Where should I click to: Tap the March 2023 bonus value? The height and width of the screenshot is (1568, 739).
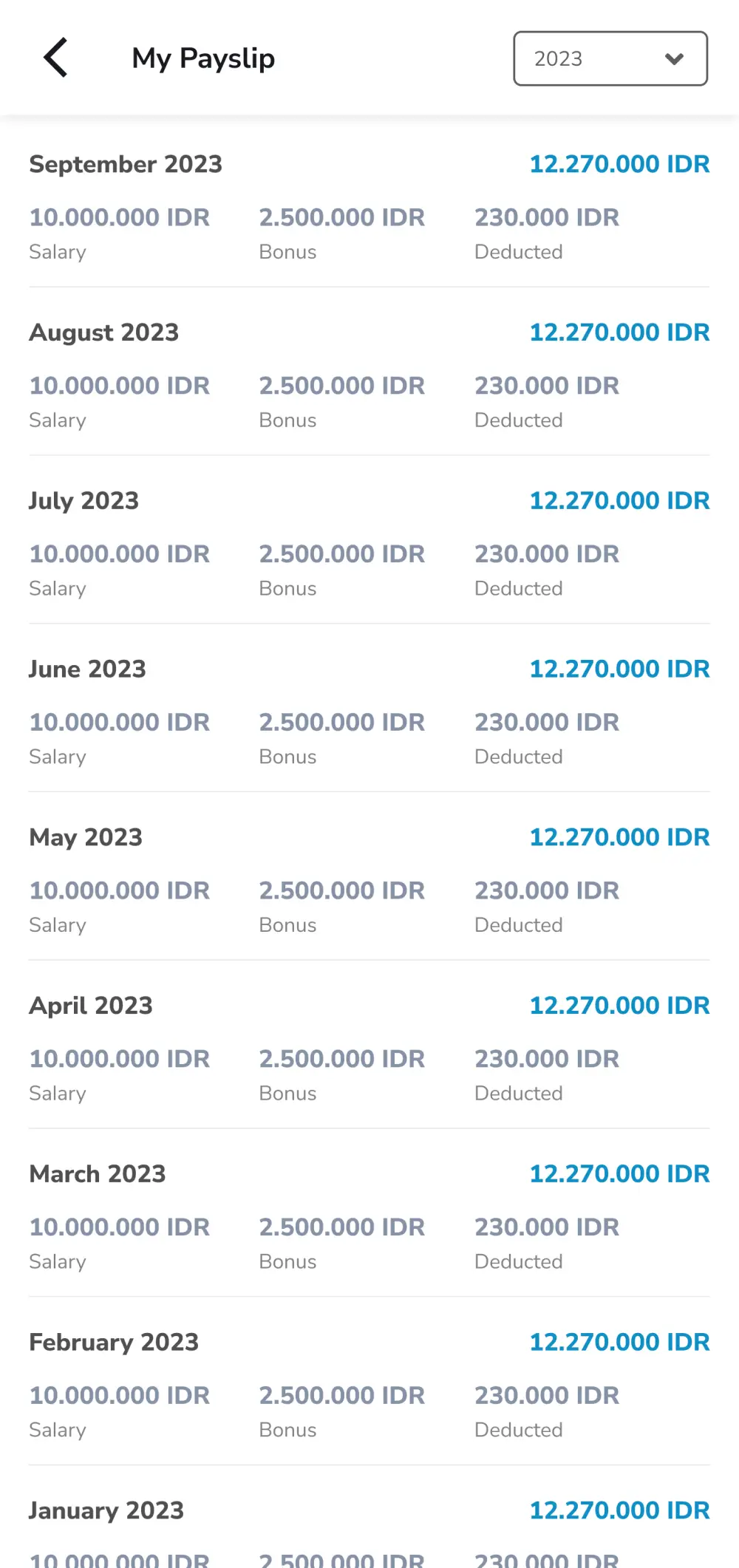tap(341, 1227)
